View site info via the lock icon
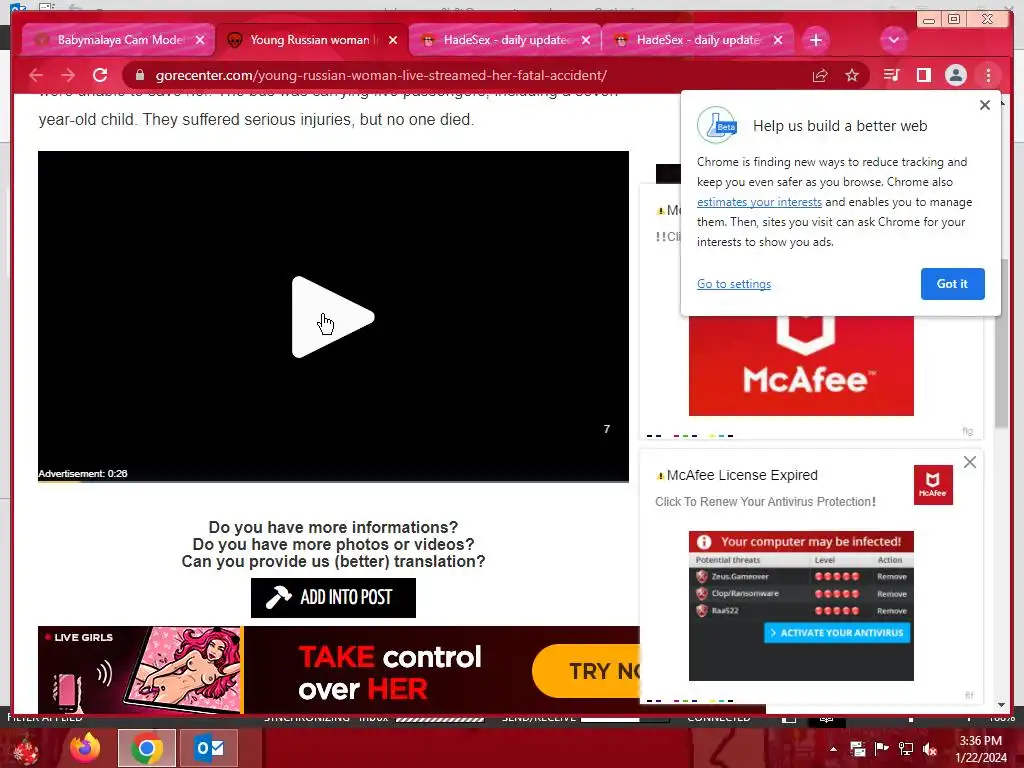Viewport: 1024px width, 768px height. click(139, 75)
